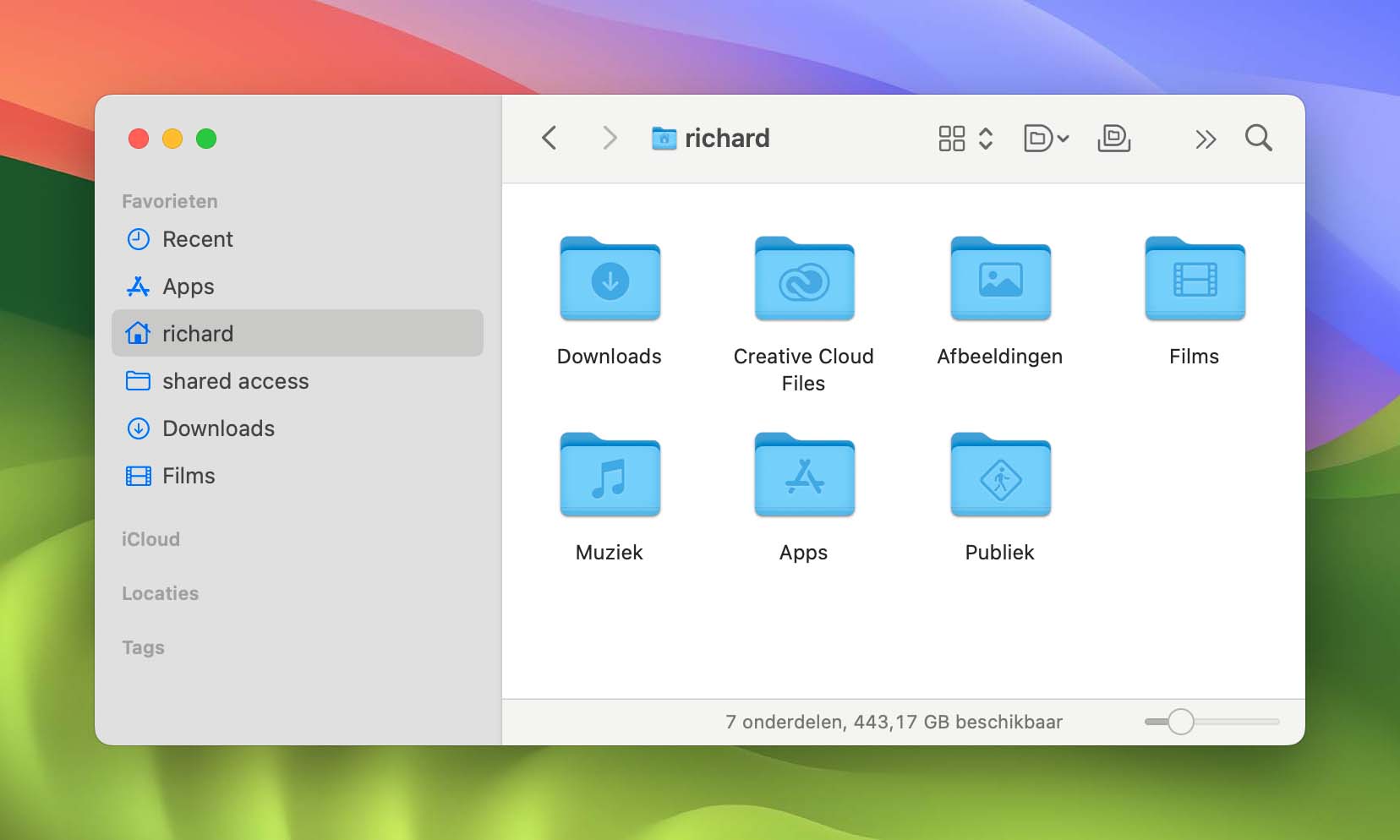Select Apps in the sidebar
The image size is (1400, 840).
pos(188,286)
